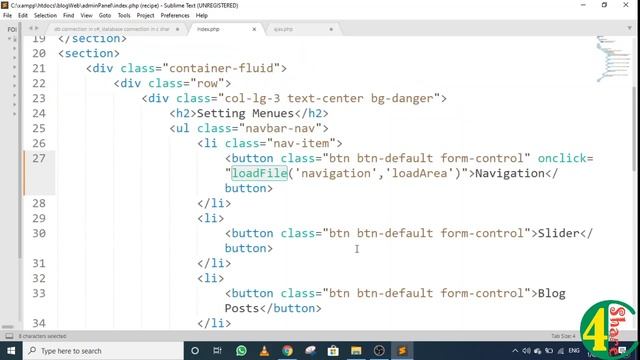Click the vertical editor scrollbar
The height and width of the screenshot is (360, 640).
(634, 129)
